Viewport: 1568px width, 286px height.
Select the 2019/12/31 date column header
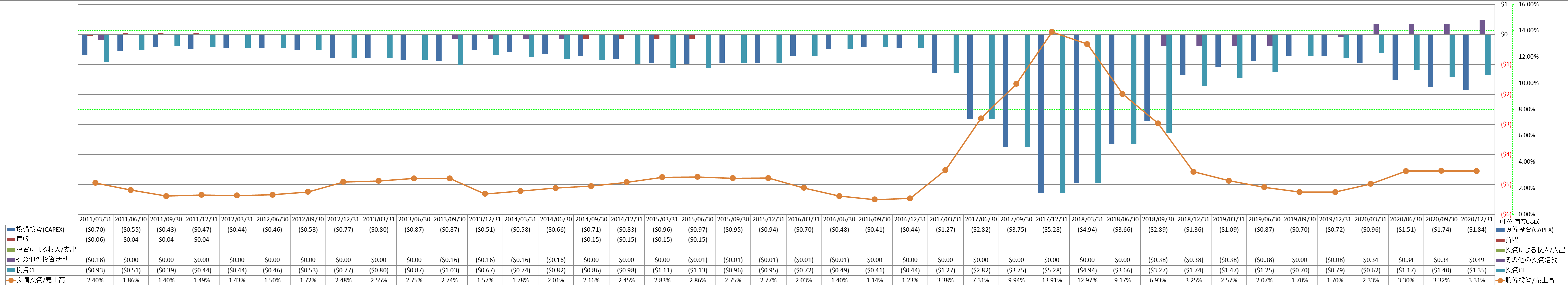(1335, 220)
